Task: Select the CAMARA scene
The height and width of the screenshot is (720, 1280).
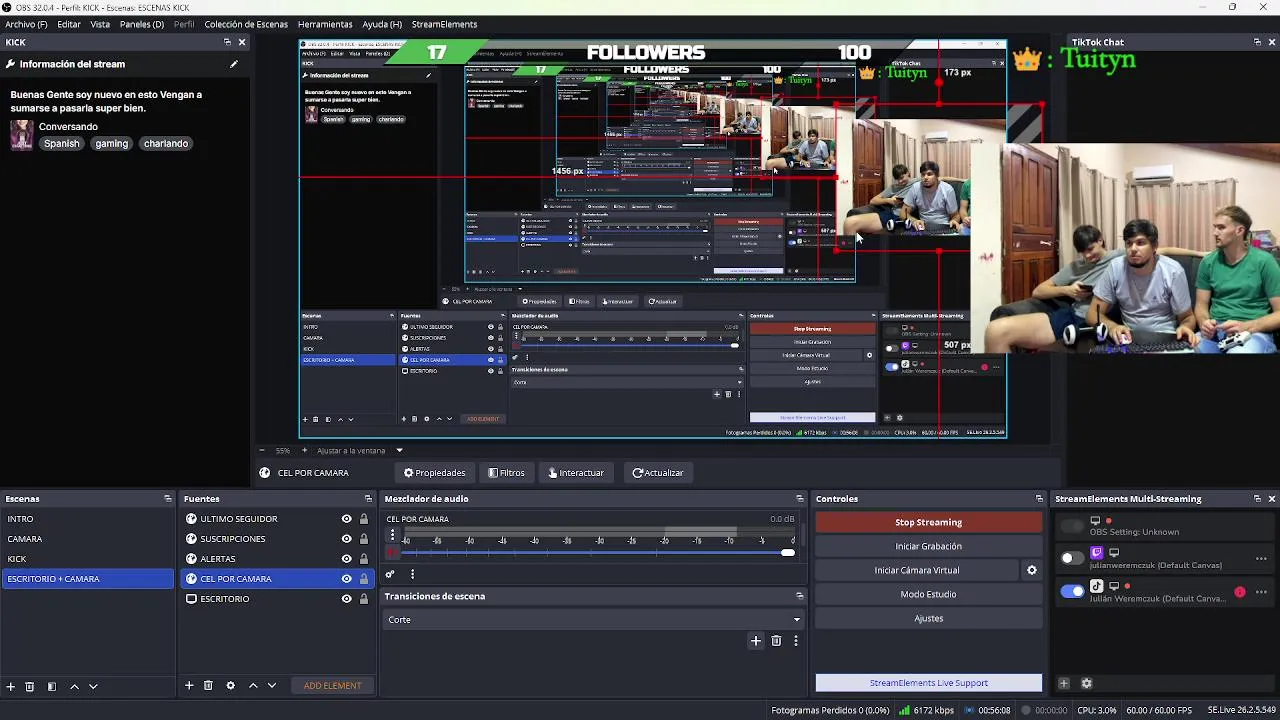Action: point(88,539)
